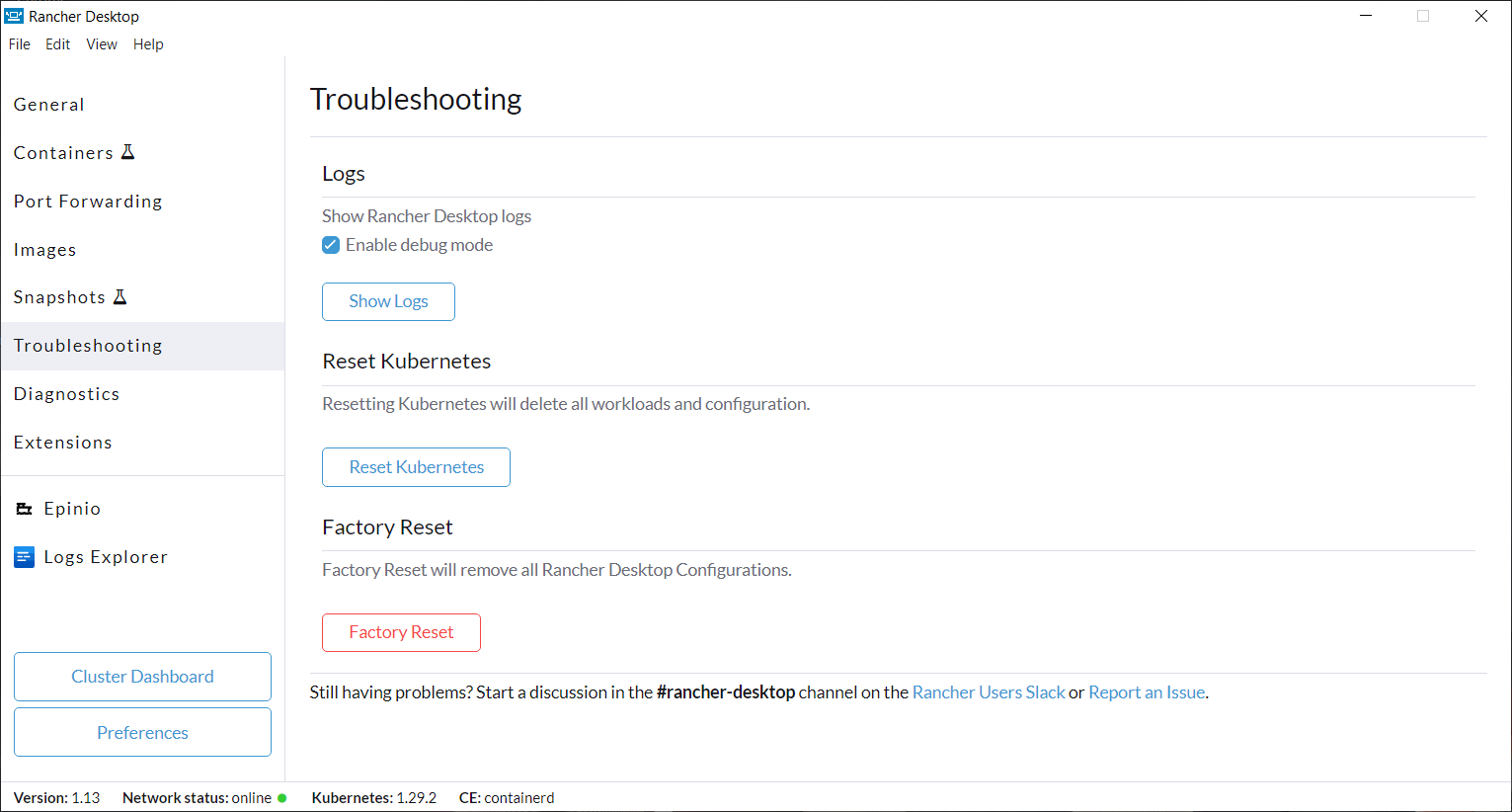Click Resetting Kubernetes will delete workloads description
This screenshot has width=1512, height=812.
click(566, 404)
